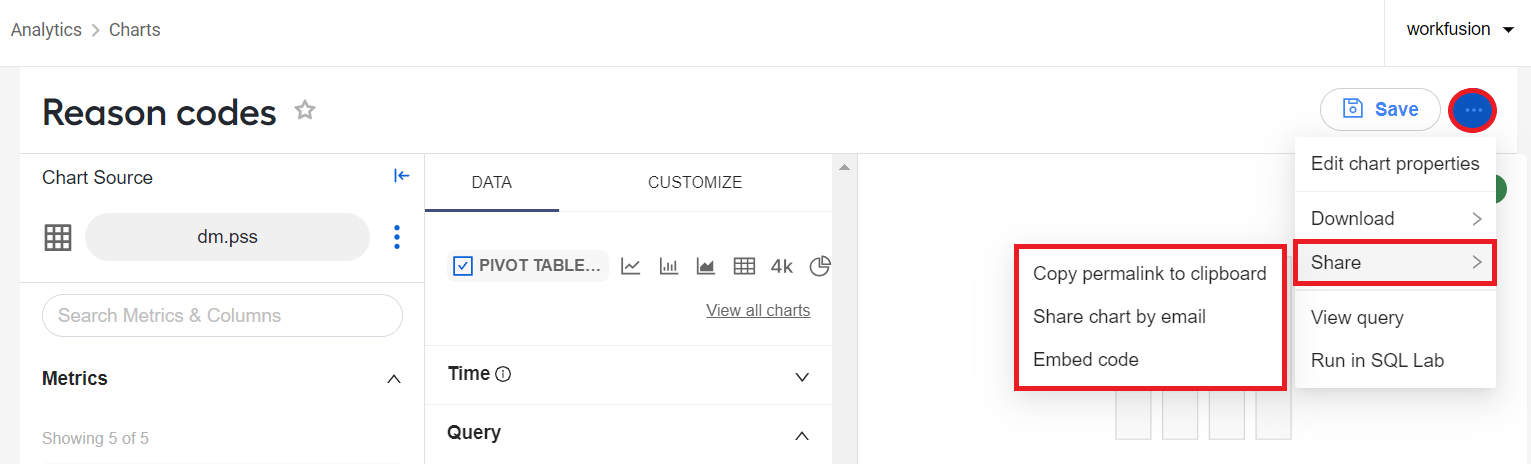Select the pie chart type icon
Image resolution: width=1531 pixels, height=464 pixels.
click(x=820, y=266)
